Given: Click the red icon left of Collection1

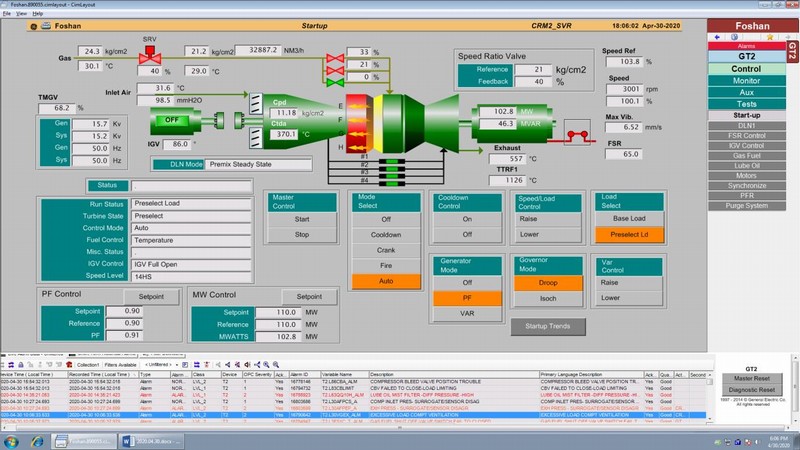Looking at the screenshot, I should coord(69,365).
